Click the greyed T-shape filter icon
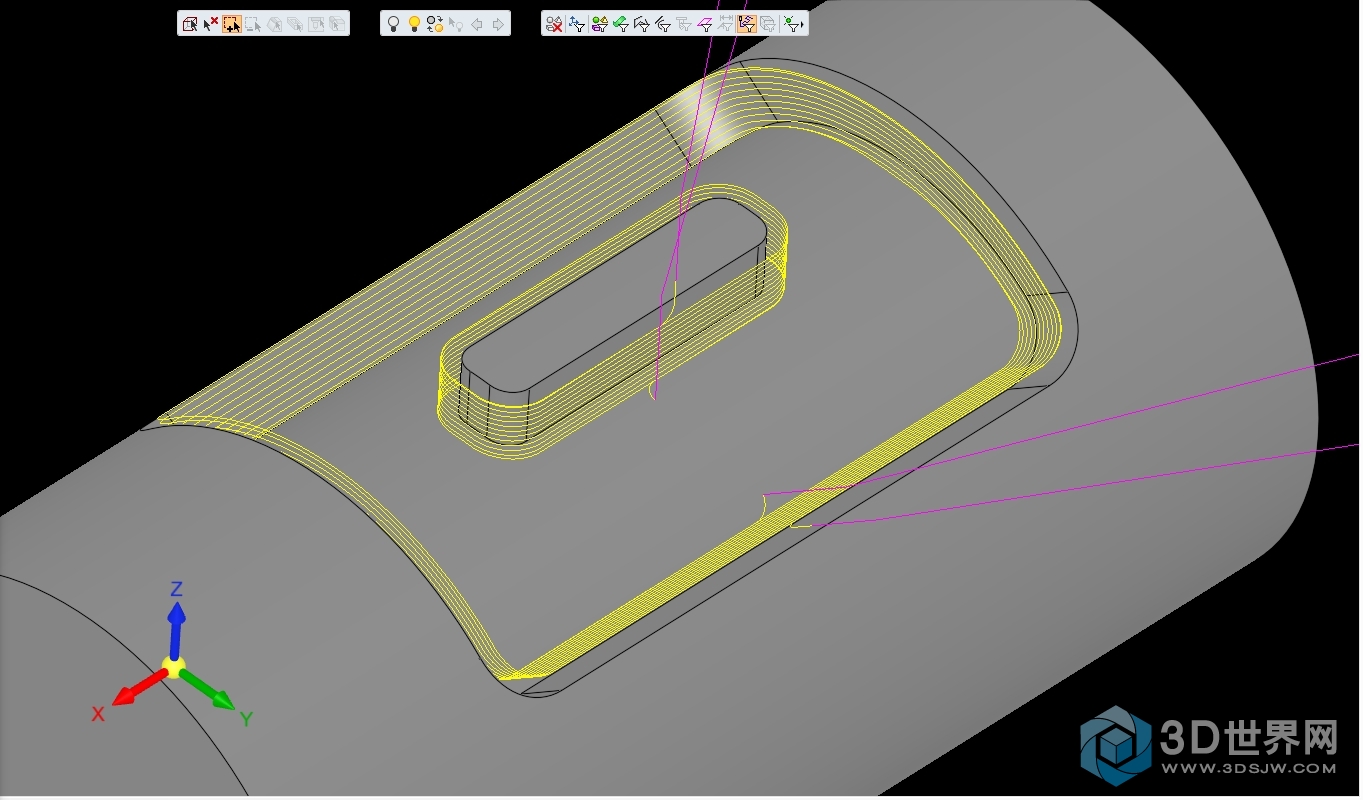The height and width of the screenshot is (800, 1363). [684, 24]
